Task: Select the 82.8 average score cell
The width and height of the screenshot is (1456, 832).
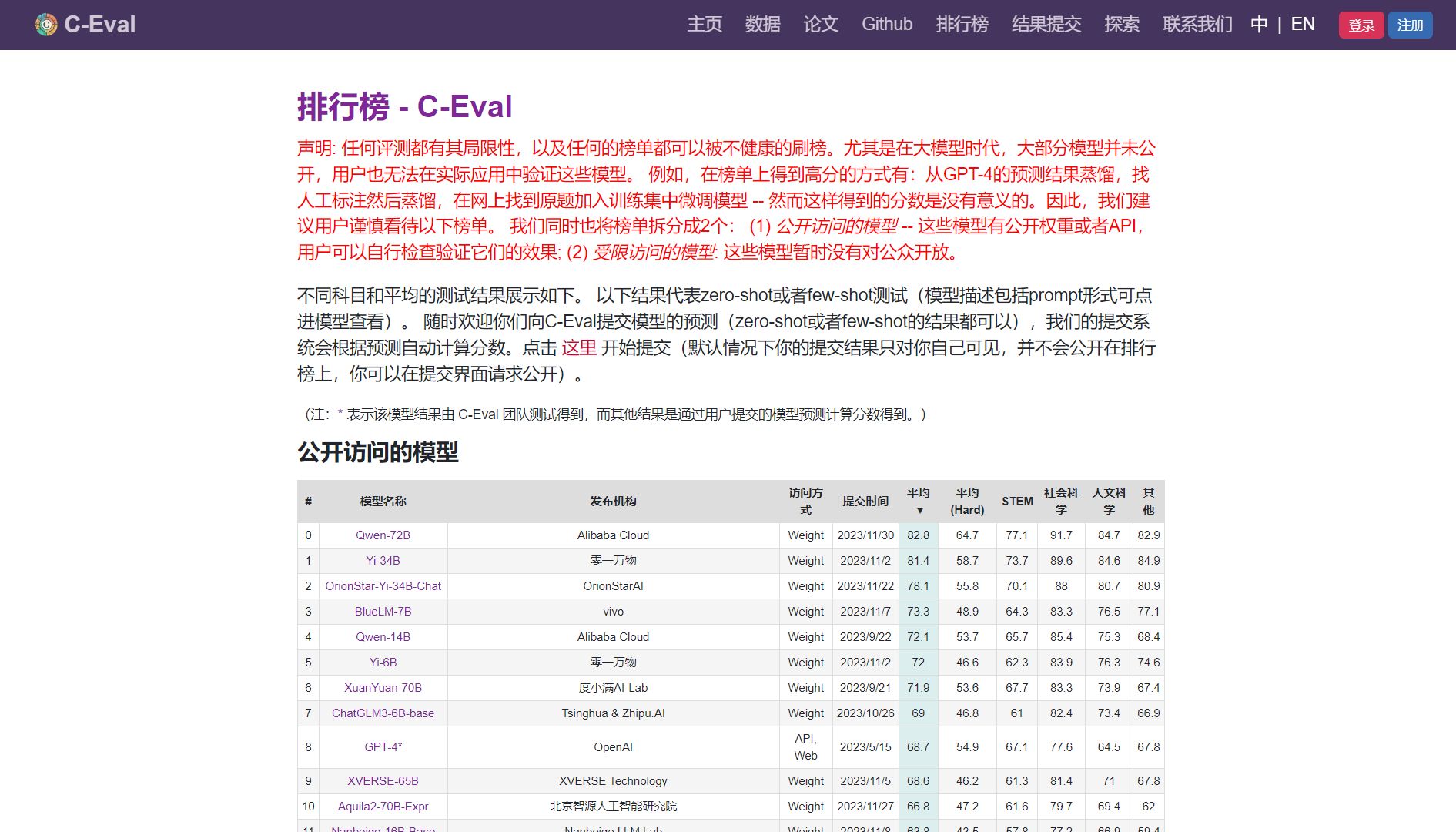Action: [x=918, y=535]
